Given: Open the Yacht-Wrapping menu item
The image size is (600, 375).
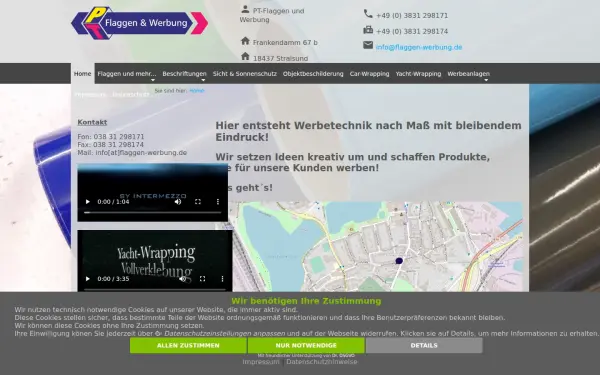Looking at the screenshot, I should [418, 74].
